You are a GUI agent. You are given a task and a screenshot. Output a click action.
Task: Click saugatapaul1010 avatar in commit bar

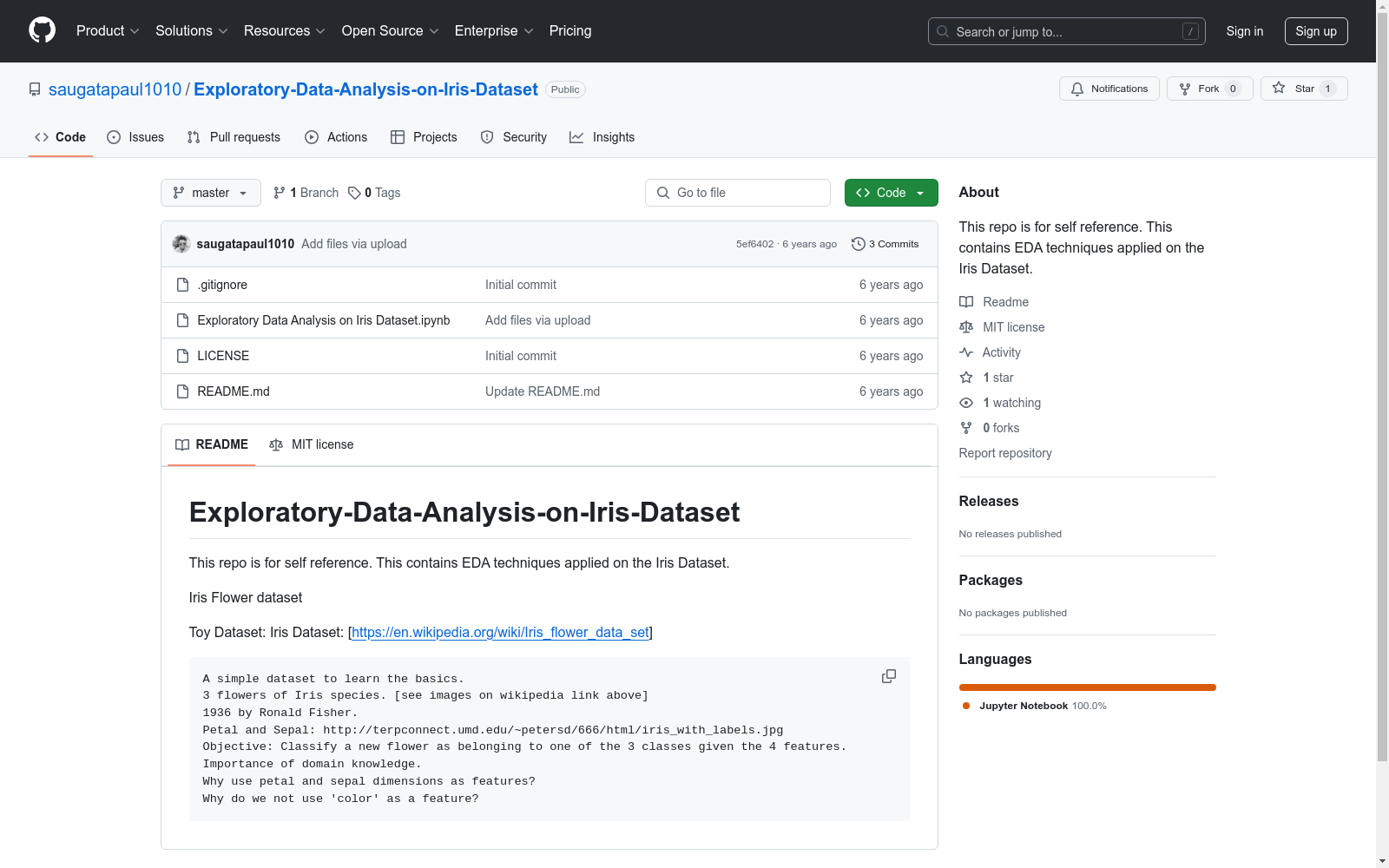click(181, 244)
